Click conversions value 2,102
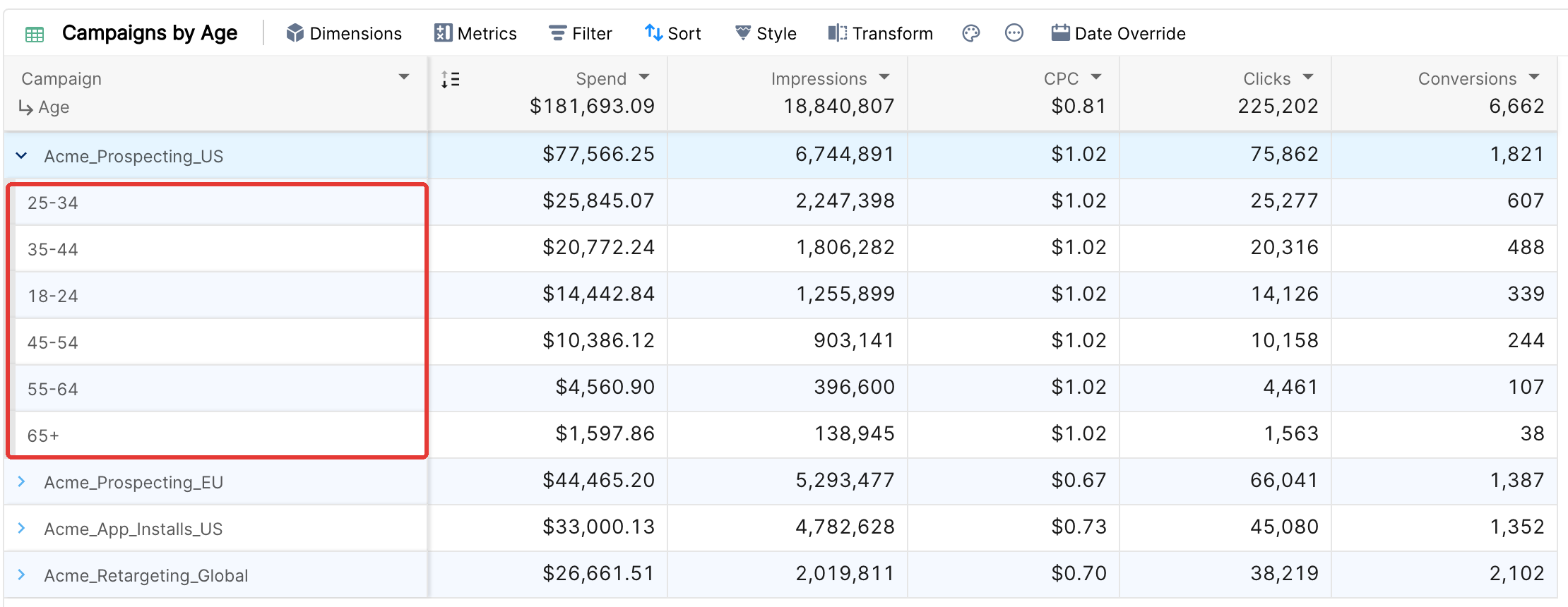The image size is (1568, 607). point(1516,574)
